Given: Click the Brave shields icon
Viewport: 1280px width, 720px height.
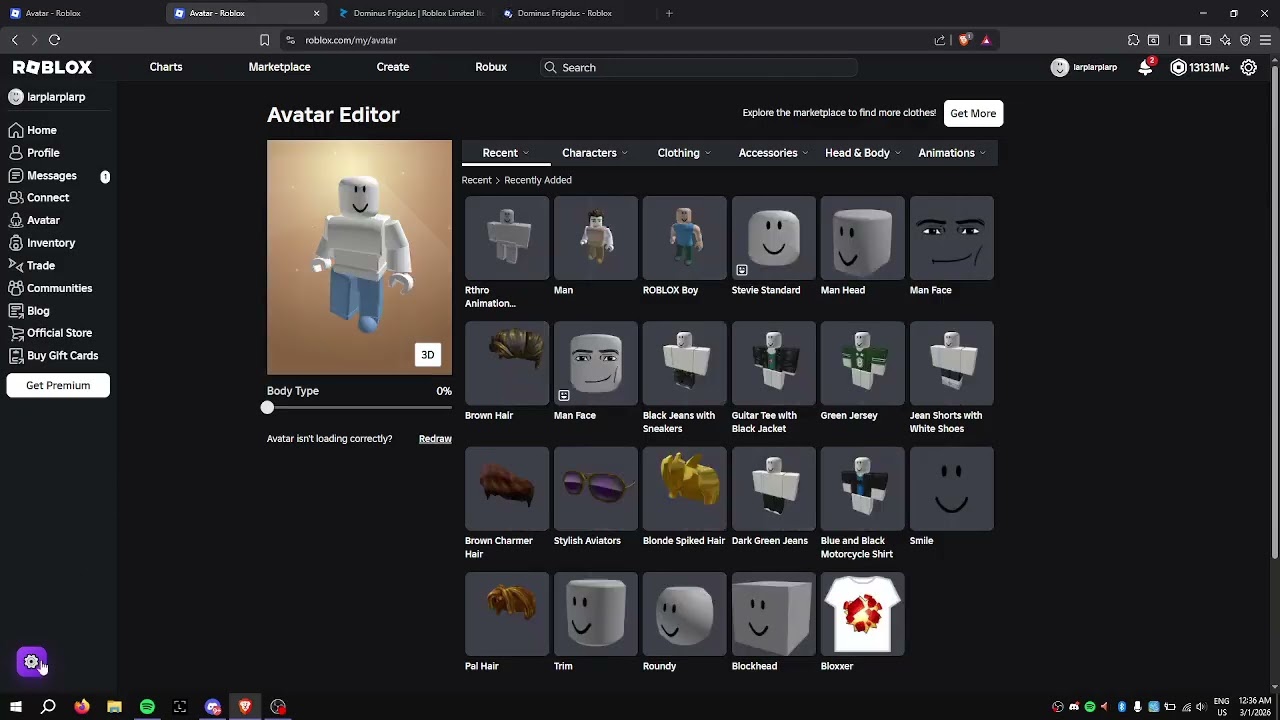Looking at the screenshot, I should point(964,40).
